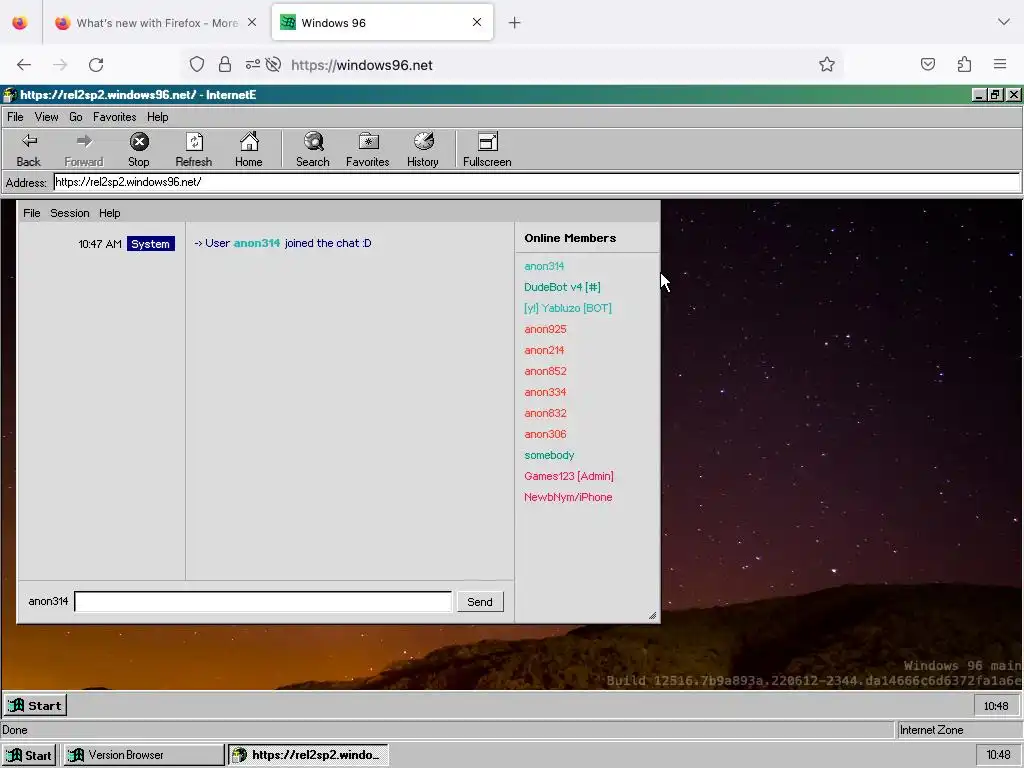Select member anon832
This screenshot has height=768, width=1024.
coord(545,413)
